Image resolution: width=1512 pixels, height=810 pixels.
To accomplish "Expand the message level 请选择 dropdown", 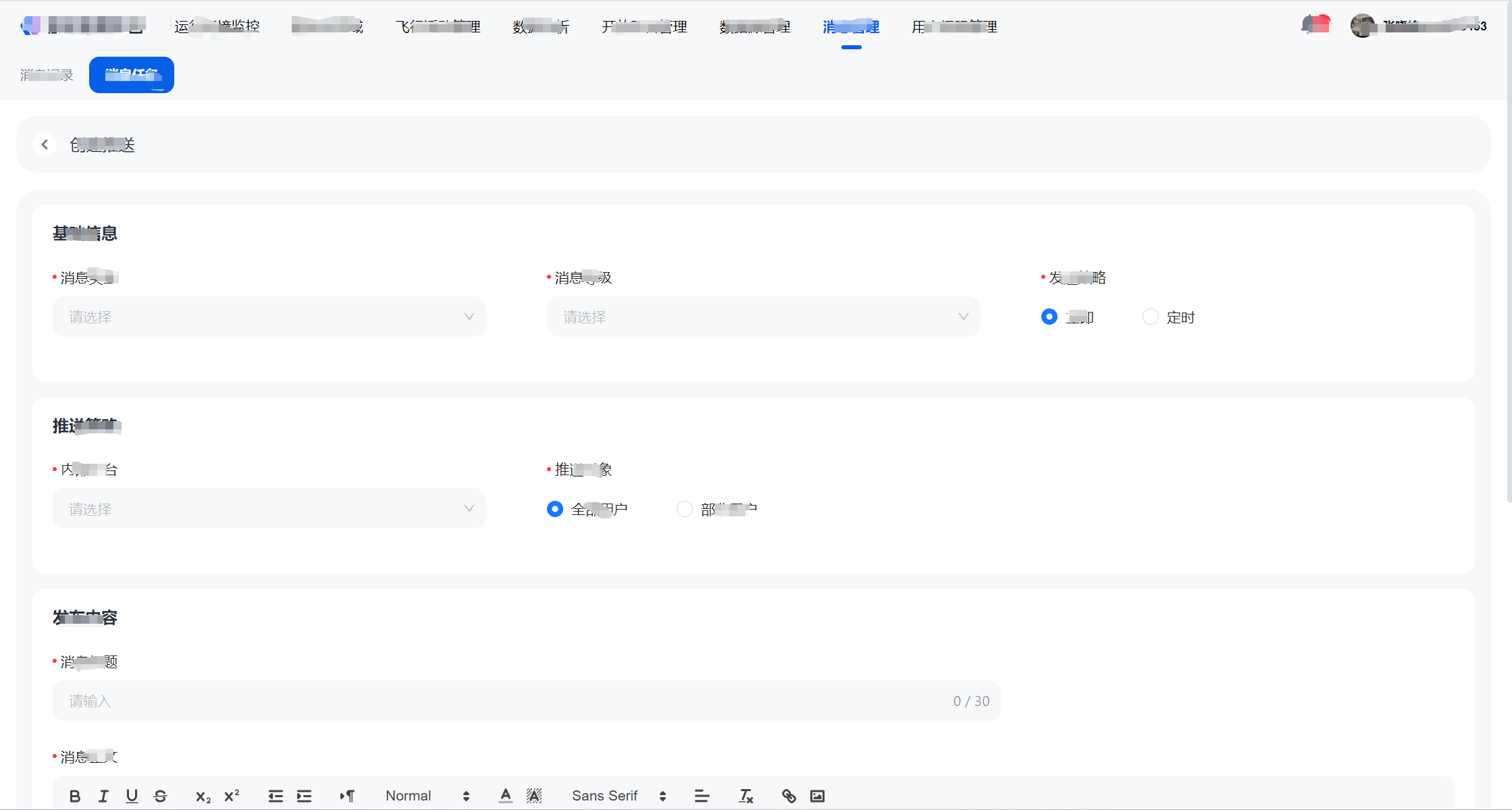I will point(763,317).
